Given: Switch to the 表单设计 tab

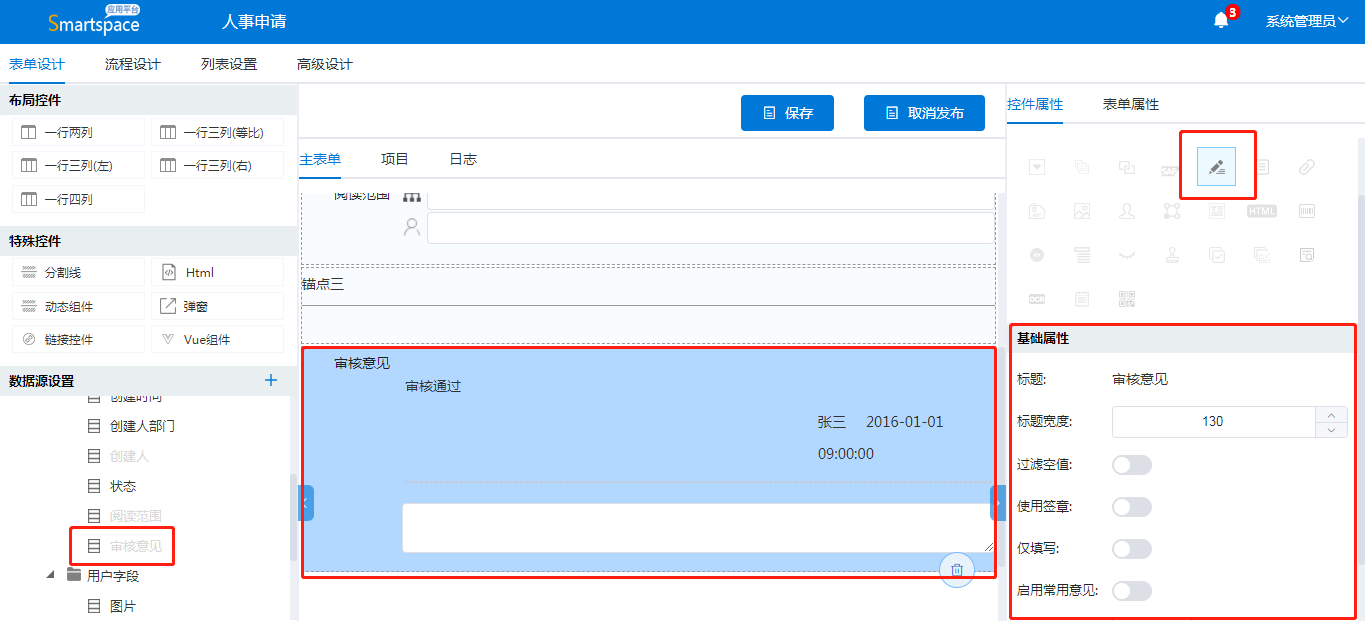Looking at the screenshot, I should 37,64.
